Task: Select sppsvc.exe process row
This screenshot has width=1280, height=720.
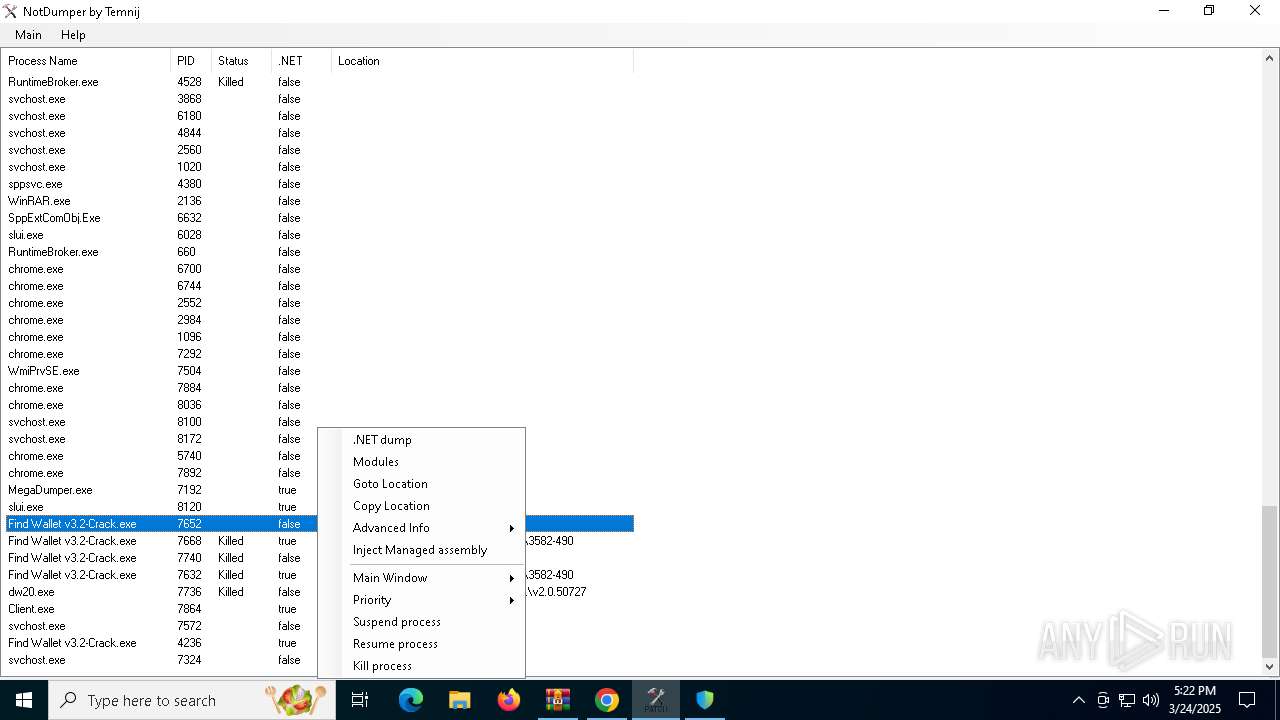Action: (x=319, y=184)
